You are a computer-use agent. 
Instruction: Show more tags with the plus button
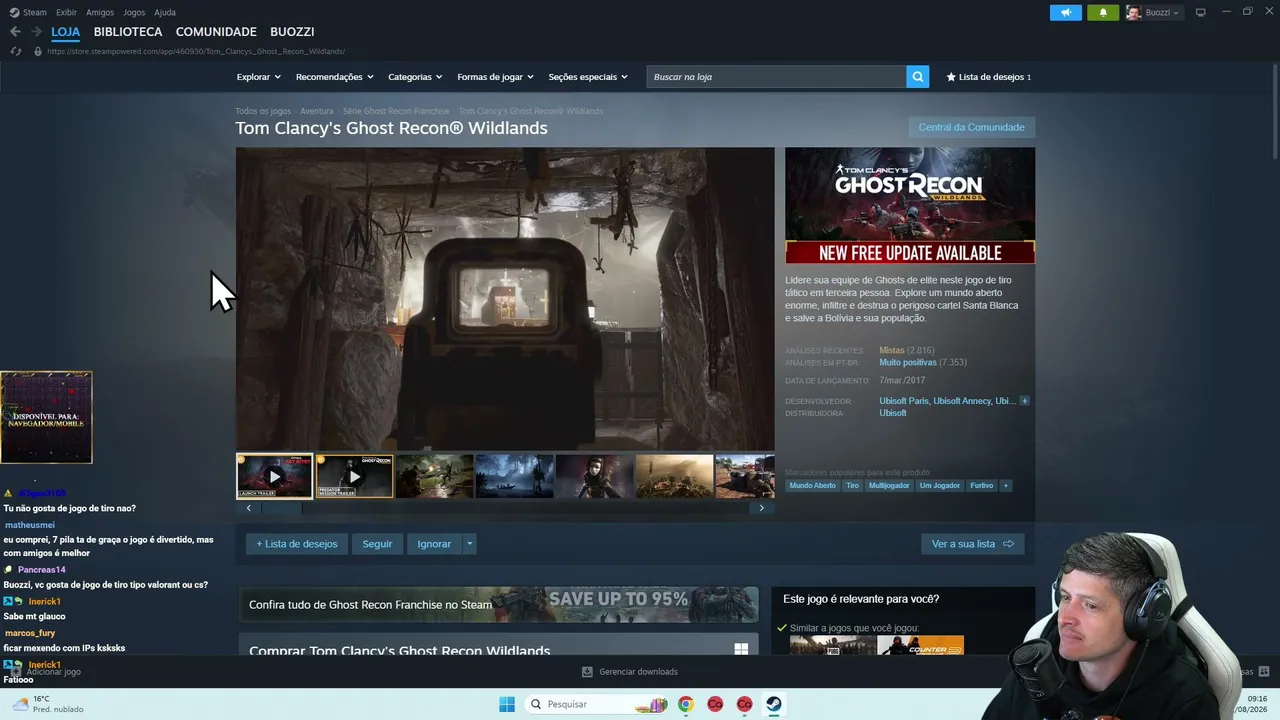1005,486
